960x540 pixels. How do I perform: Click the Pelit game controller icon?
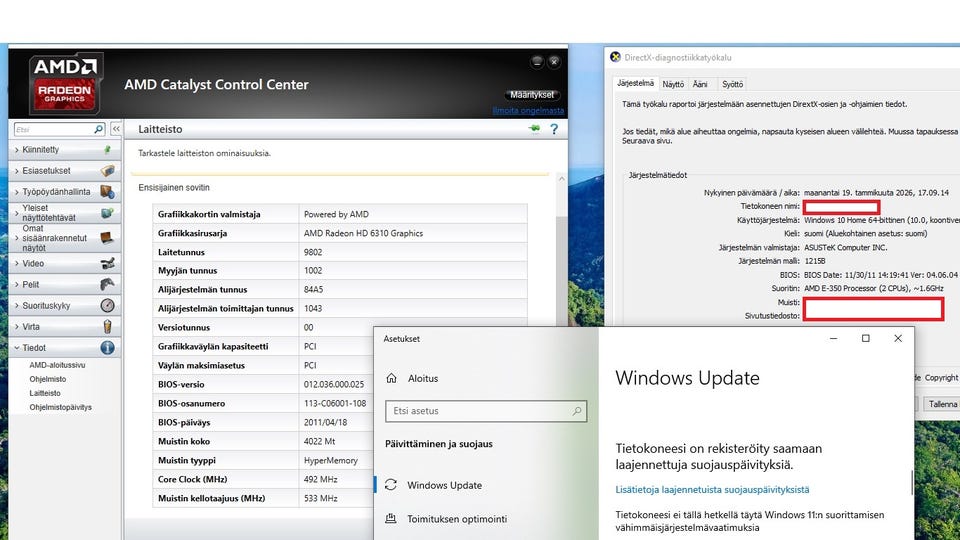[x=107, y=284]
